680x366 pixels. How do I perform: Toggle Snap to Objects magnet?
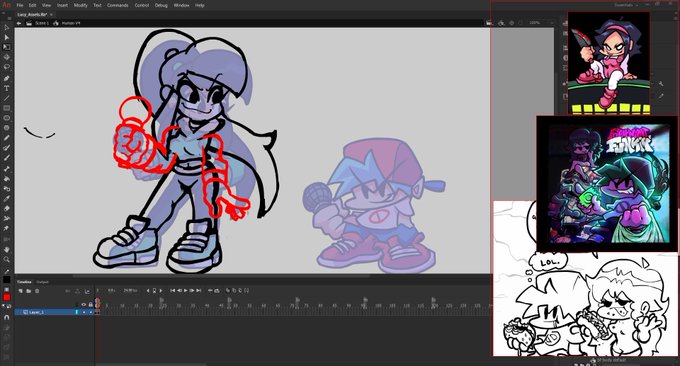coord(7,317)
